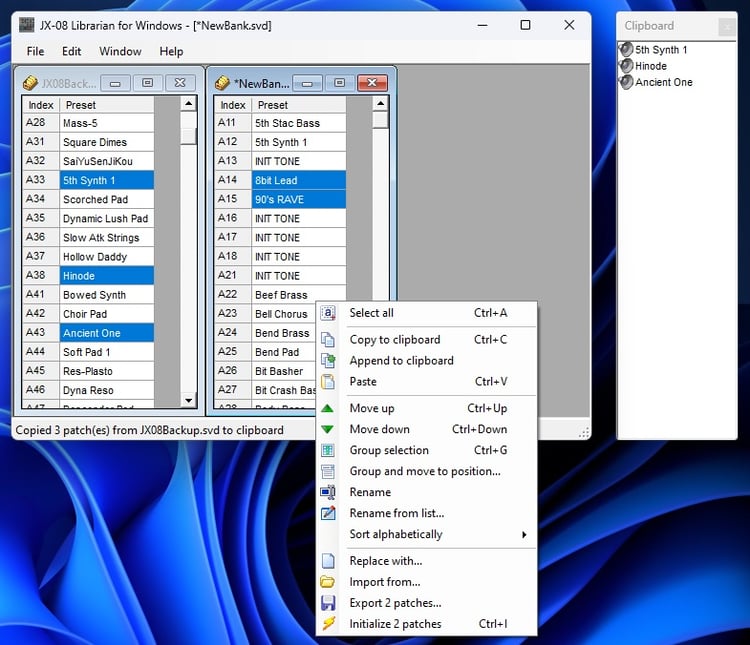Click the JX-08 Librarian app icon in title bar
Image resolution: width=750 pixels, height=645 pixels.
click(x=27, y=25)
